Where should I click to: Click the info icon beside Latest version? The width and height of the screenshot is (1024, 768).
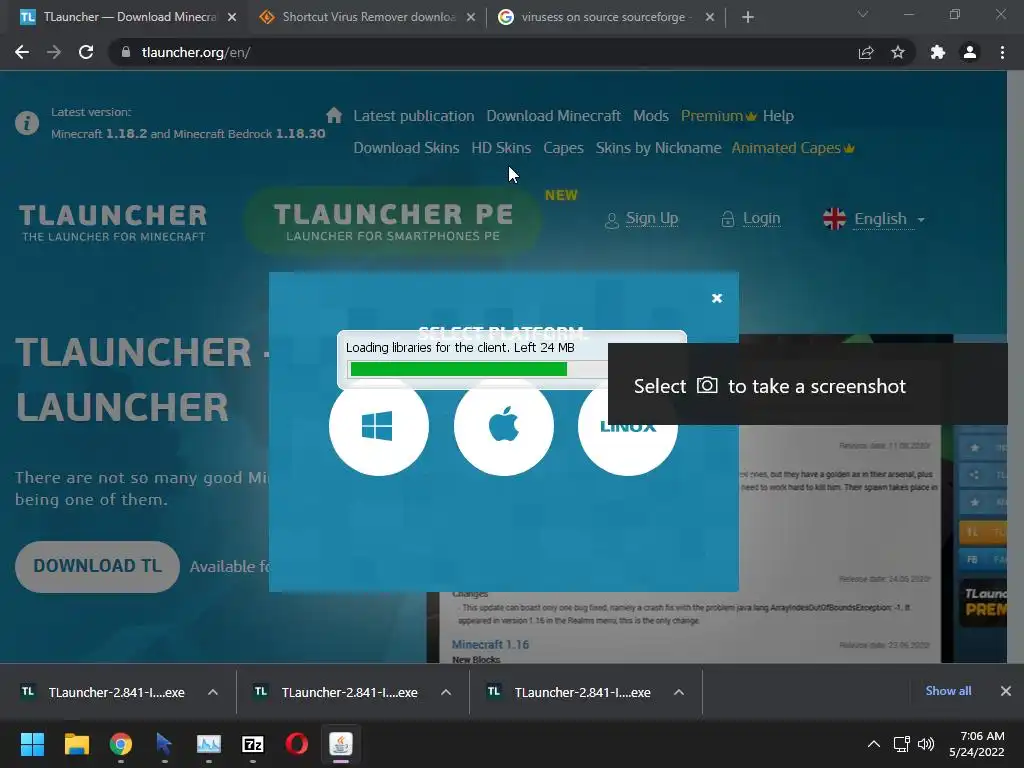pos(27,123)
